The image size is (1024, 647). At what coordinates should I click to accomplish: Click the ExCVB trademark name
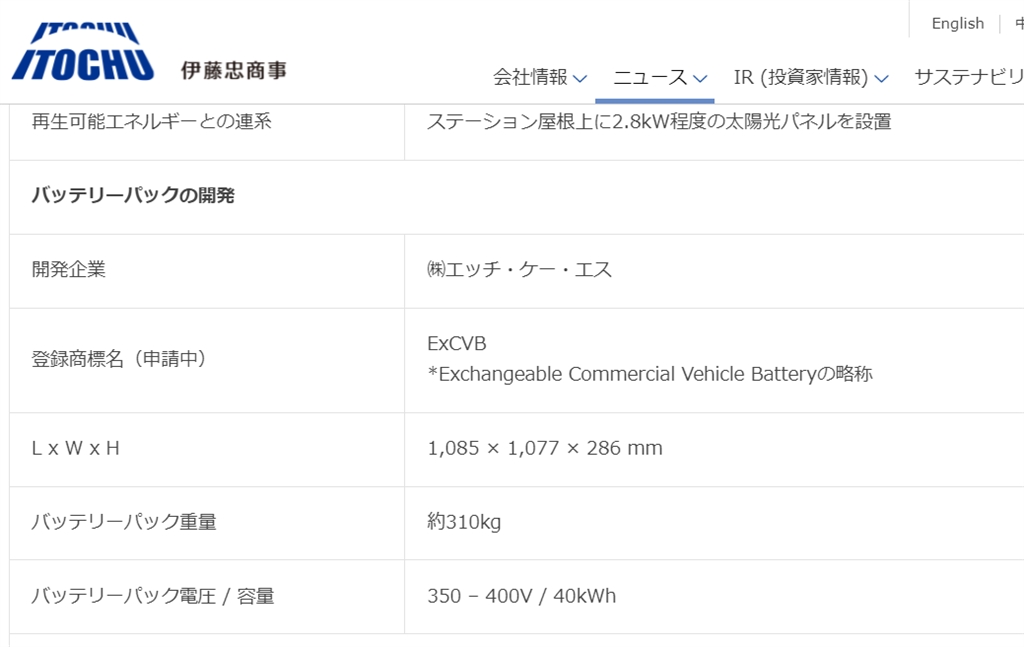(457, 343)
